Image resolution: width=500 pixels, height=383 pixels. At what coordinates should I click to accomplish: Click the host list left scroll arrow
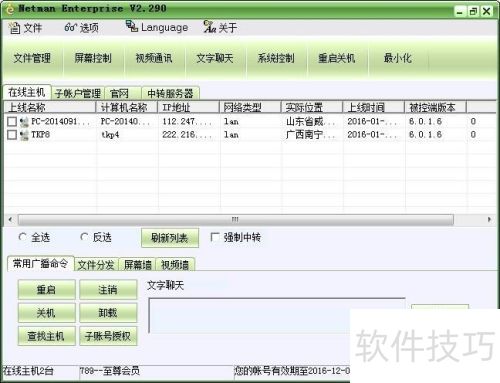click(x=10, y=219)
